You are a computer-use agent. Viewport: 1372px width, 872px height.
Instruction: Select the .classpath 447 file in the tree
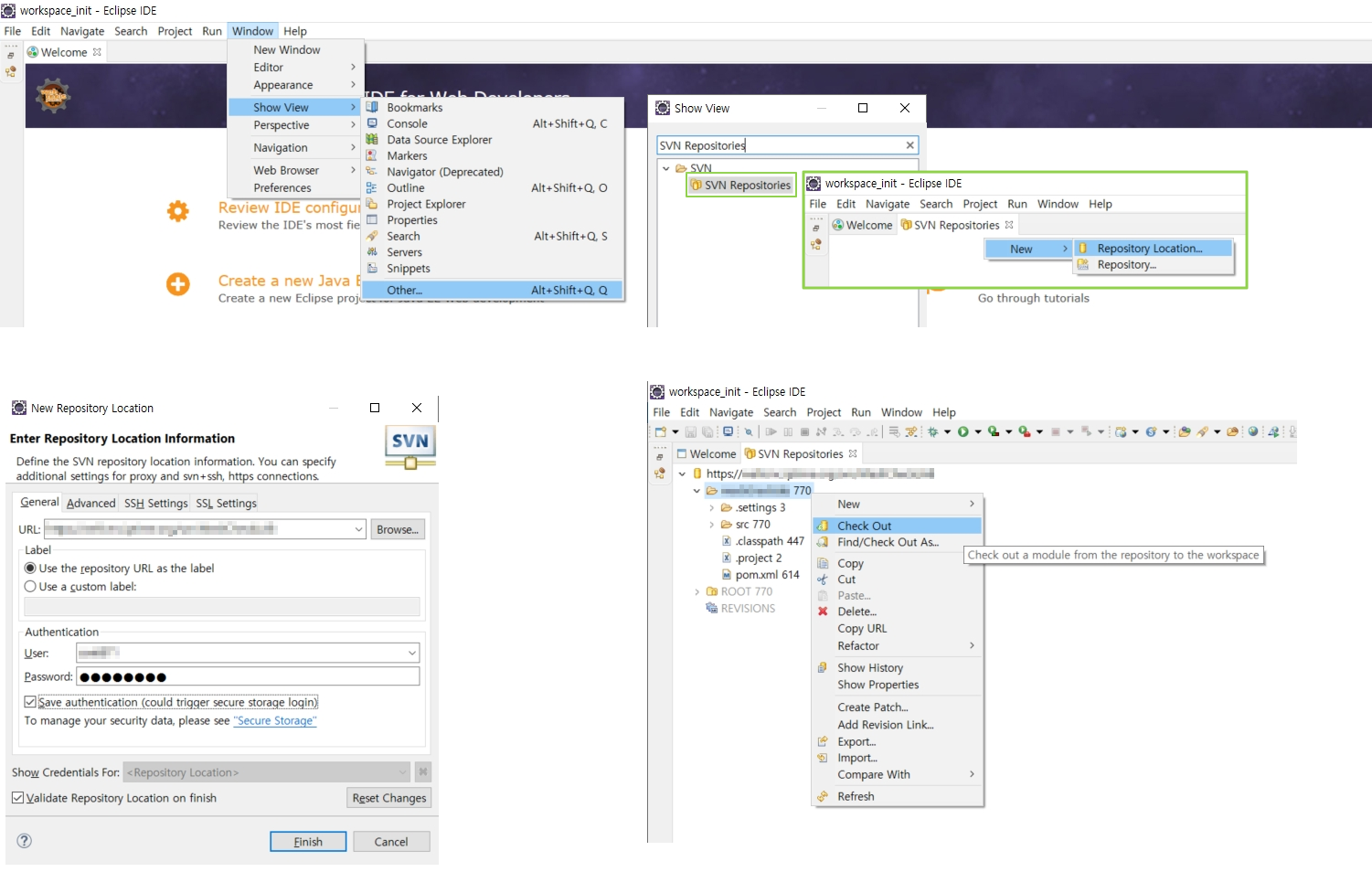[763, 541]
